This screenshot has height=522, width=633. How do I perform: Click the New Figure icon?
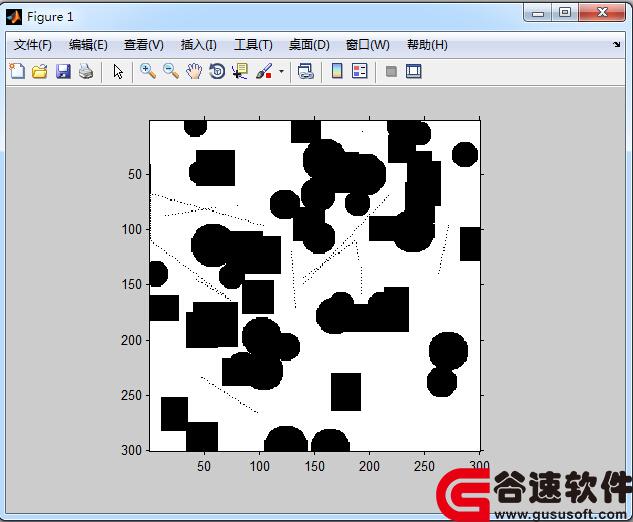point(17,71)
